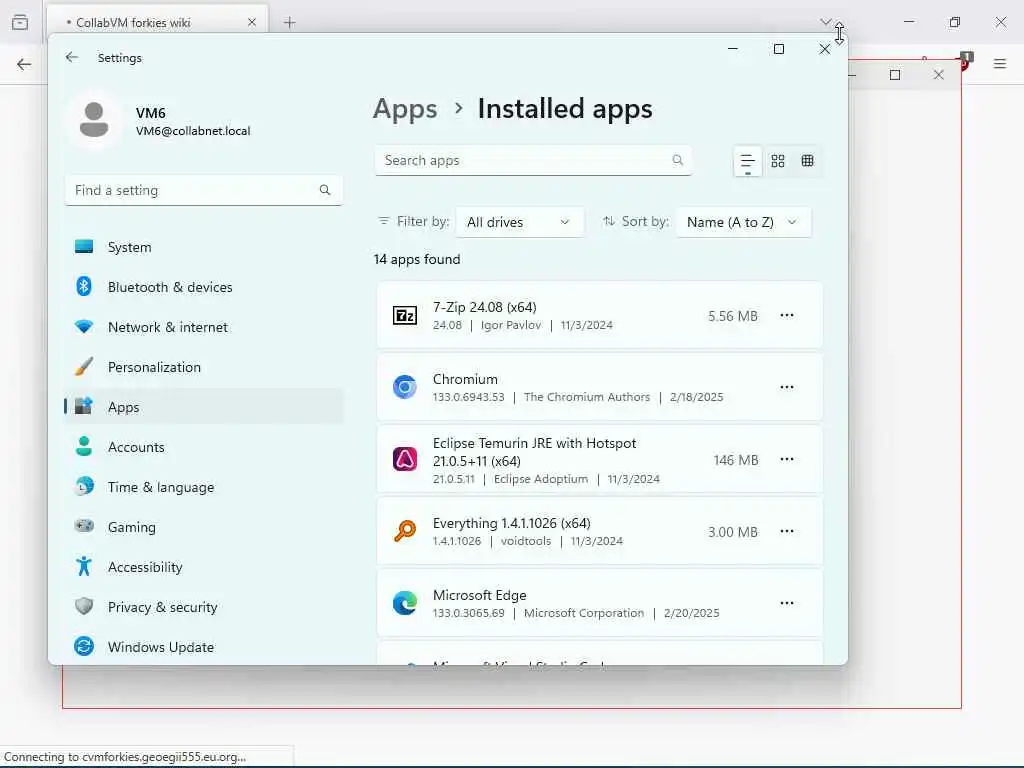Click the Filter by label

[x=423, y=221]
